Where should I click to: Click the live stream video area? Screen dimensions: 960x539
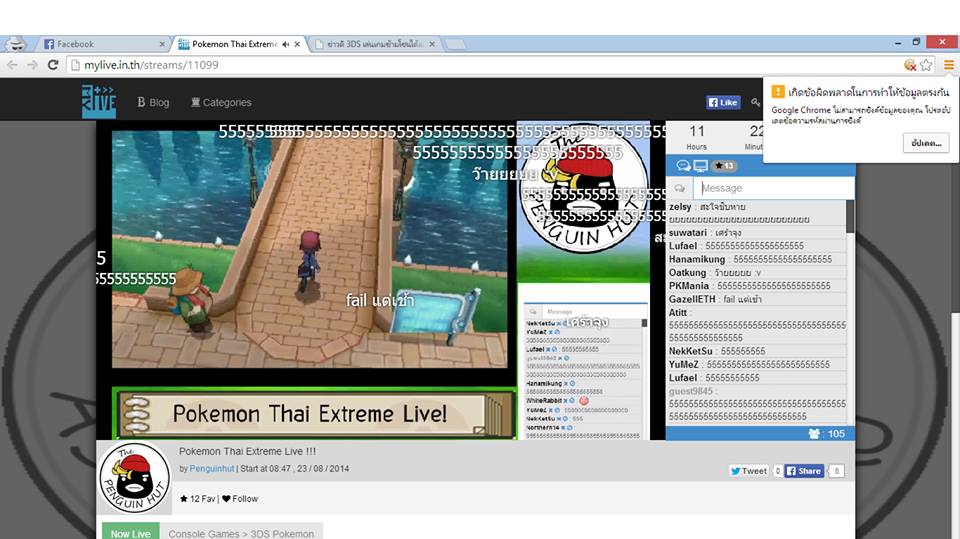[x=309, y=249]
